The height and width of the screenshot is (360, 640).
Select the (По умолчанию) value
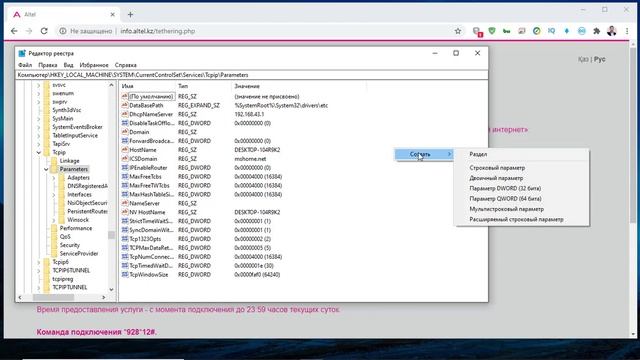pyautogui.click(x=151, y=96)
